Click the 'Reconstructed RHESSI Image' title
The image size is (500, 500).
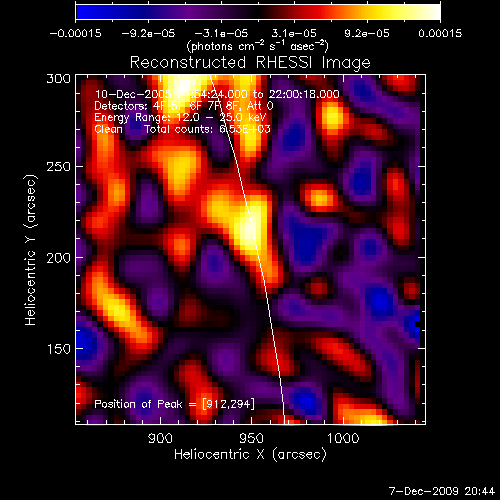[x=250, y=63]
